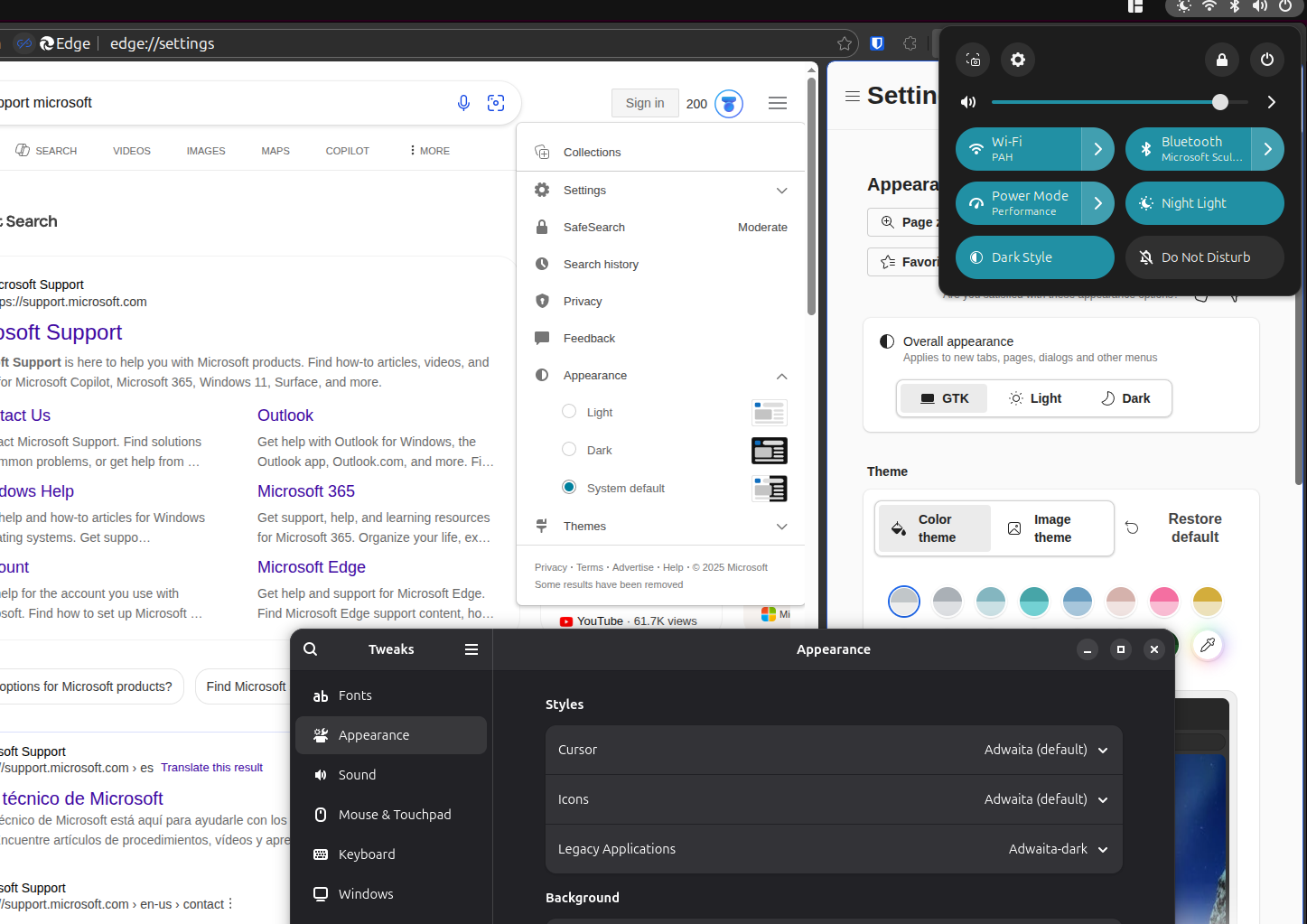The width and height of the screenshot is (1307, 924).
Task: Expand the Themes section chevron
Action: tap(781, 527)
